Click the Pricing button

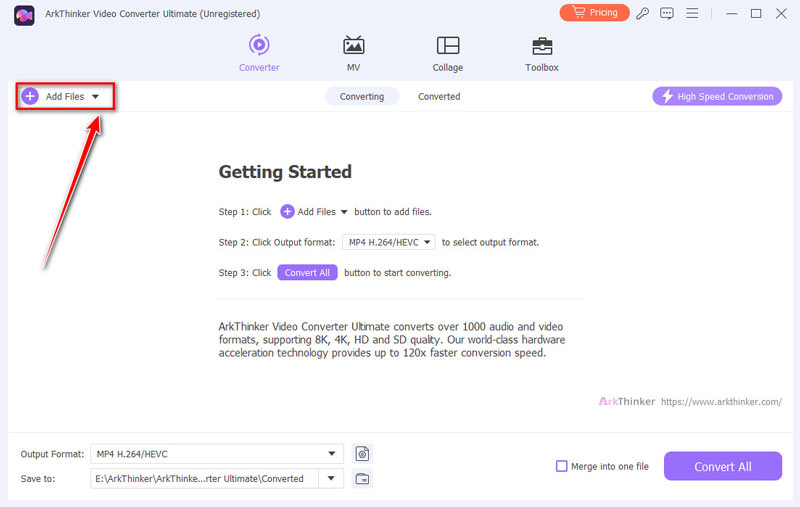coord(594,13)
